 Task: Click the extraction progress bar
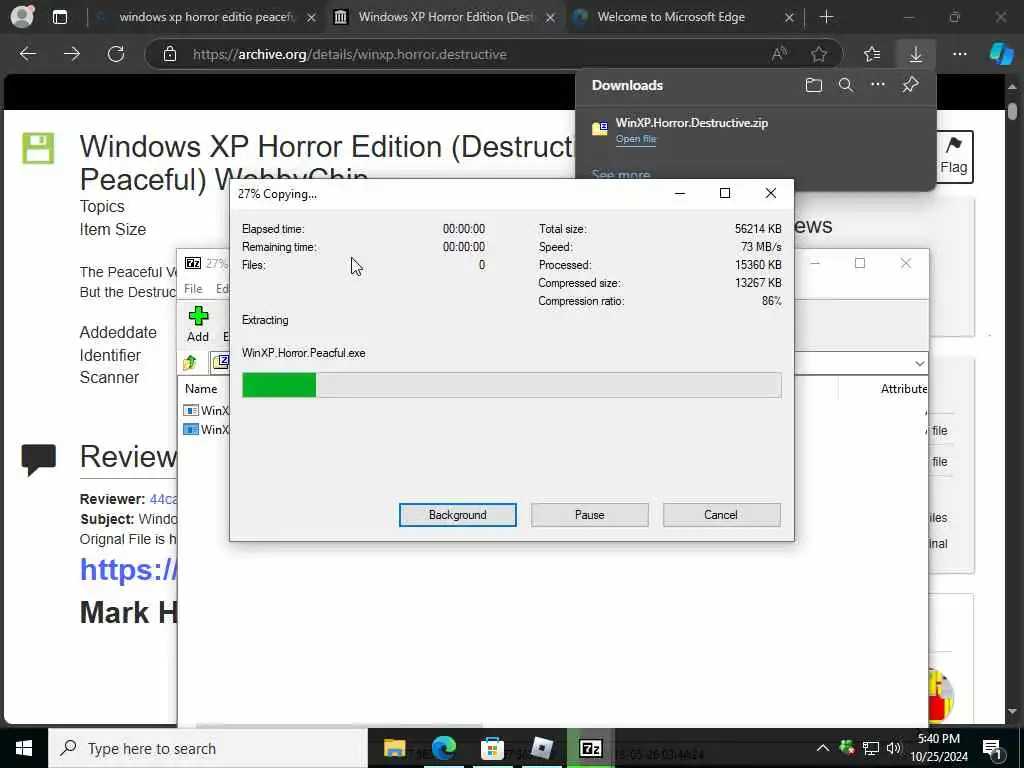tap(511, 385)
